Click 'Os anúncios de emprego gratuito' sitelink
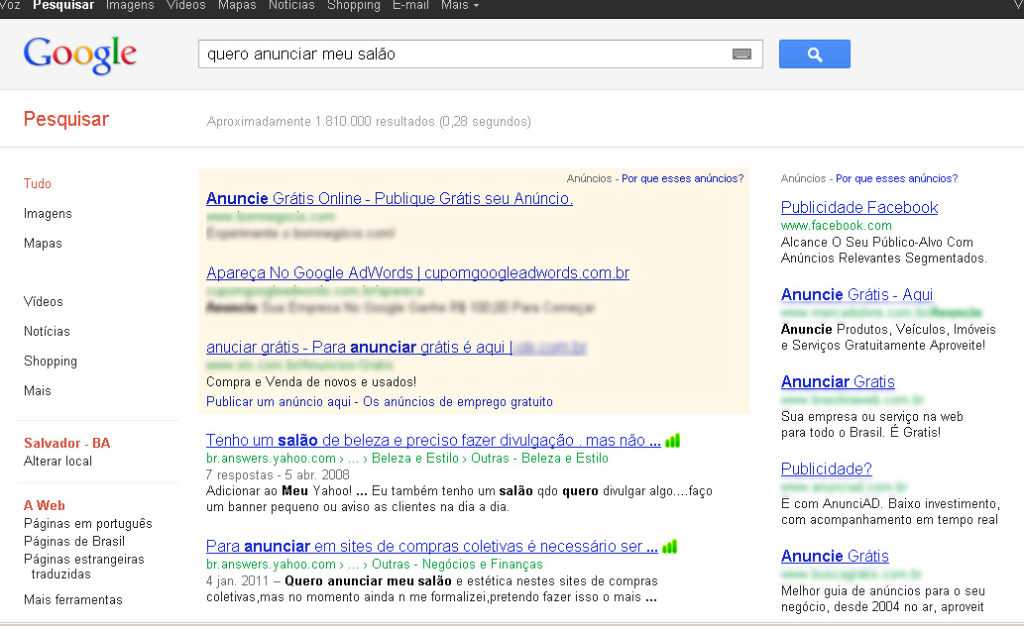The height and width of the screenshot is (626, 1024). (458, 402)
